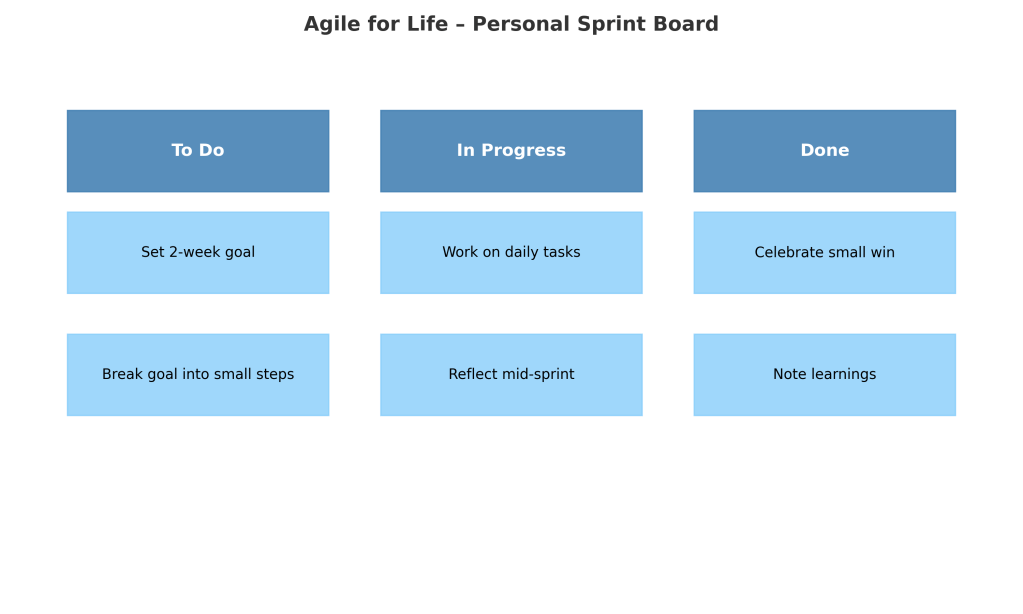Viewport: 1023px width, 614px height.
Task: Click the light blue card mentioning small steps
Action: [x=197, y=375]
